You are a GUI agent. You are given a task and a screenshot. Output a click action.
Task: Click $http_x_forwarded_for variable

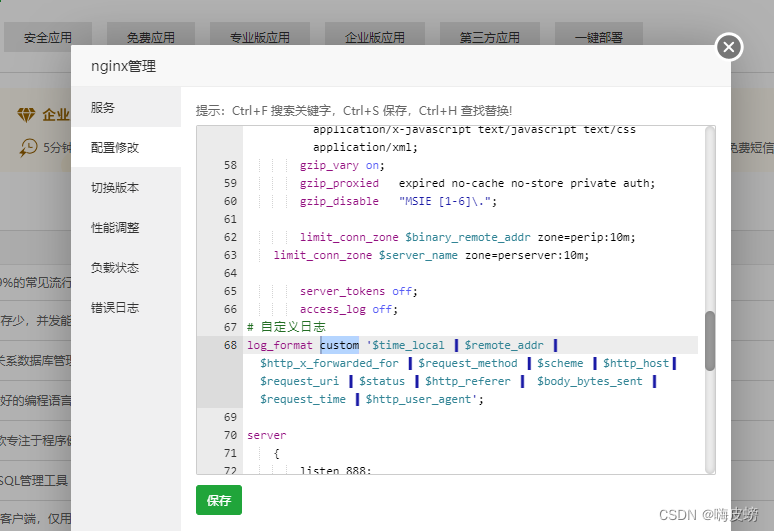click(x=329, y=364)
